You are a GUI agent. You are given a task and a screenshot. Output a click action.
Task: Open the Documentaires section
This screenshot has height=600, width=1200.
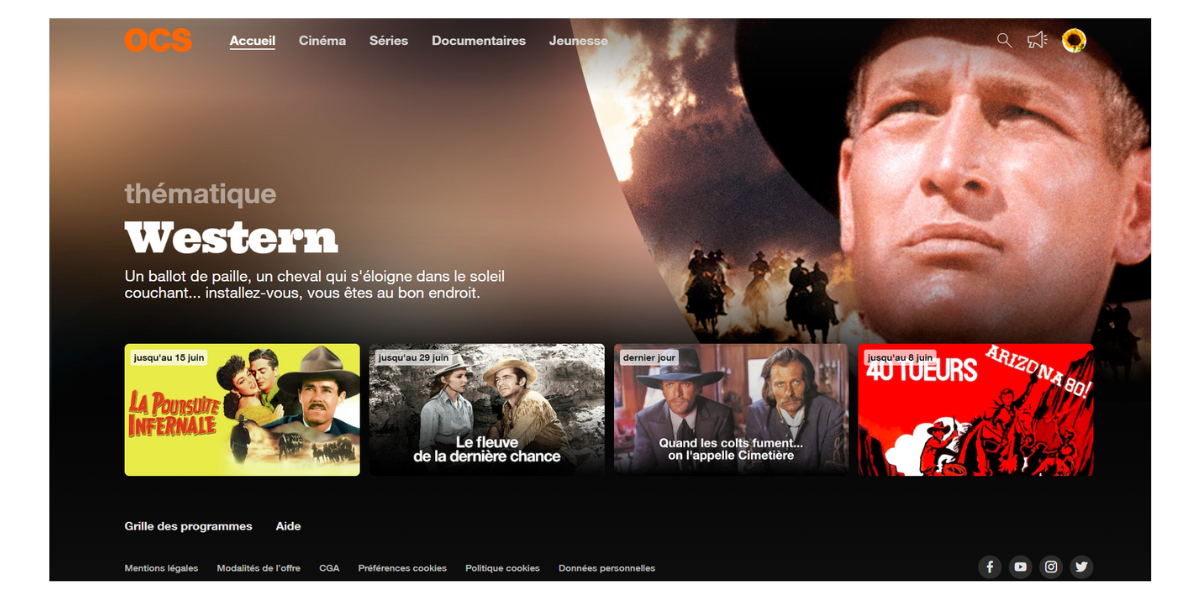[478, 41]
